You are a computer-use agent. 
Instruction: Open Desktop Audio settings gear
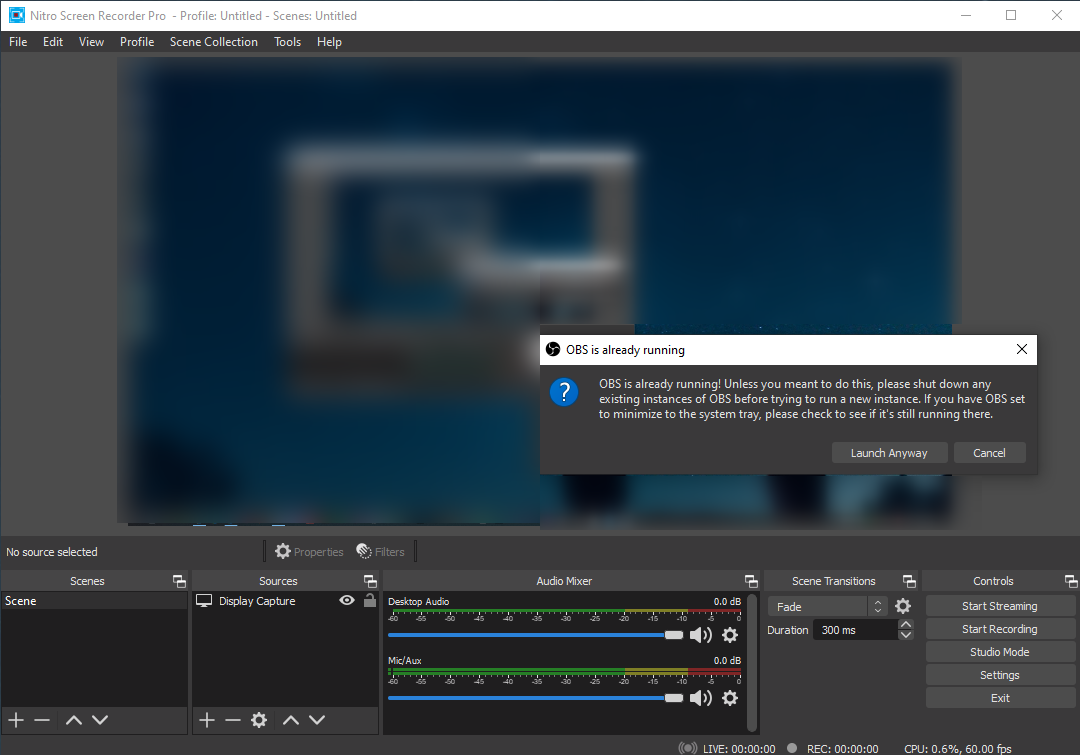click(x=730, y=634)
